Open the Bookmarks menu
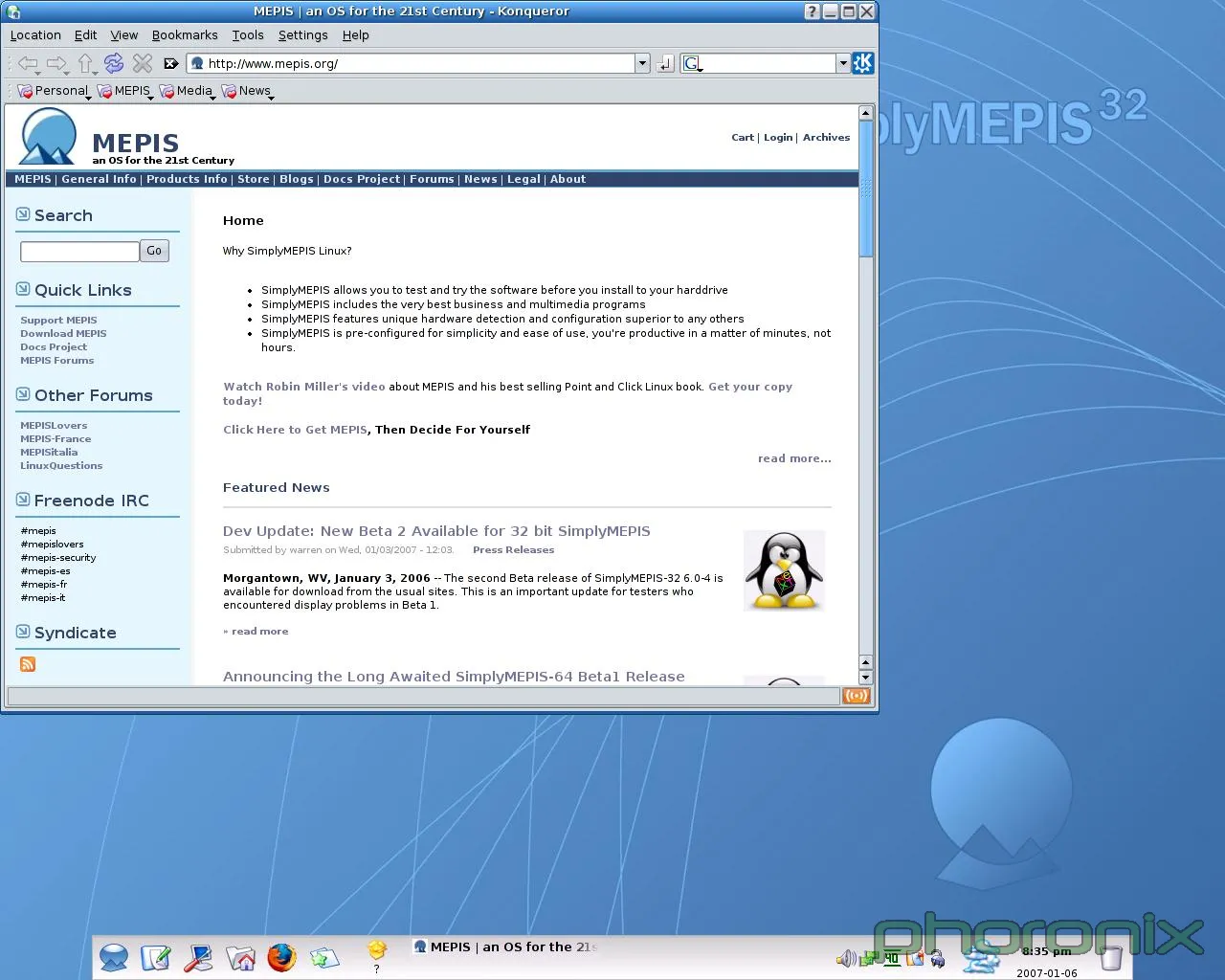The image size is (1225, 980). pyautogui.click(x=185, y=35)
